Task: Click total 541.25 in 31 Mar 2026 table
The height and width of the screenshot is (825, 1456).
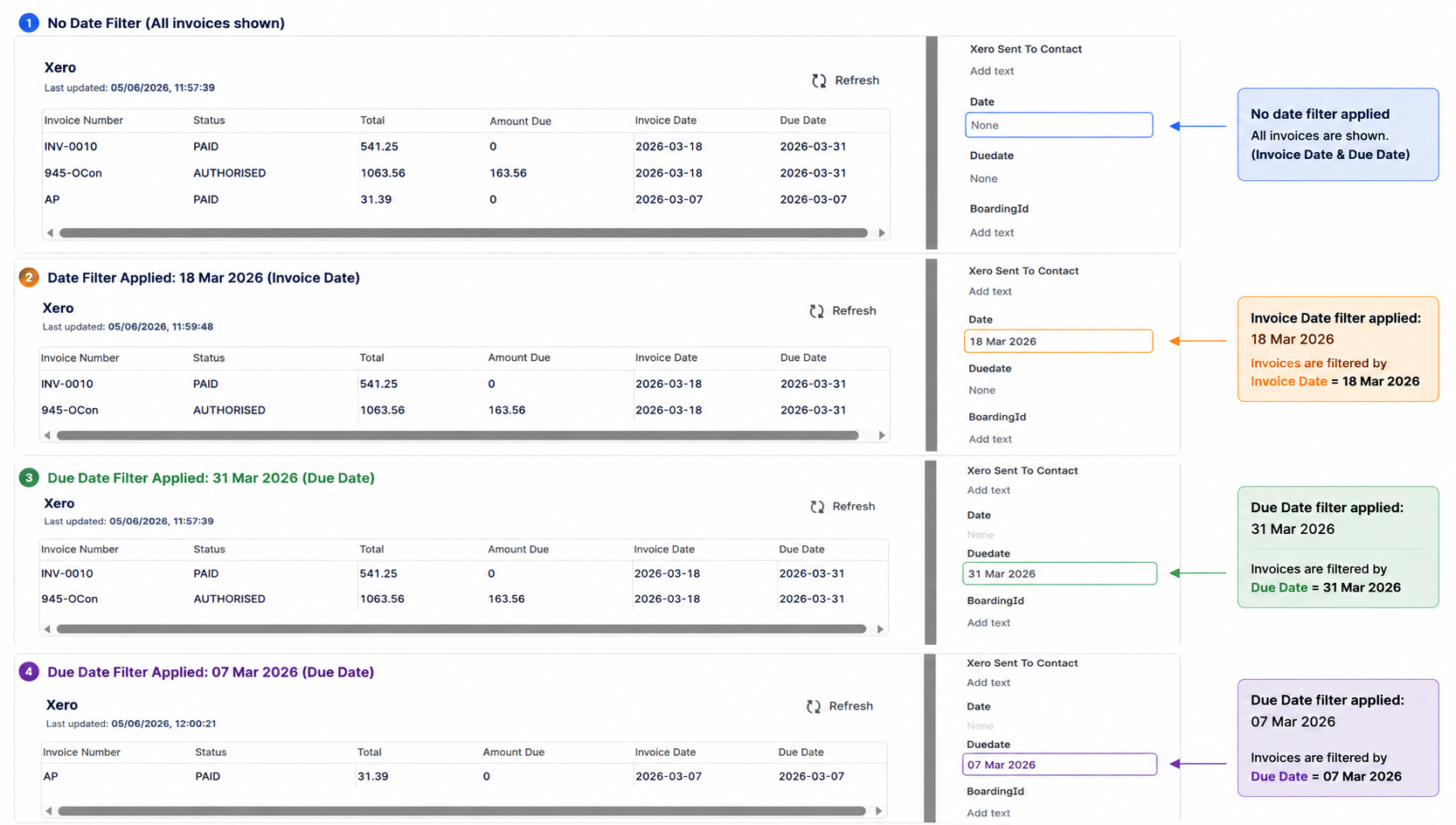Action: click(x=378, y=573)
